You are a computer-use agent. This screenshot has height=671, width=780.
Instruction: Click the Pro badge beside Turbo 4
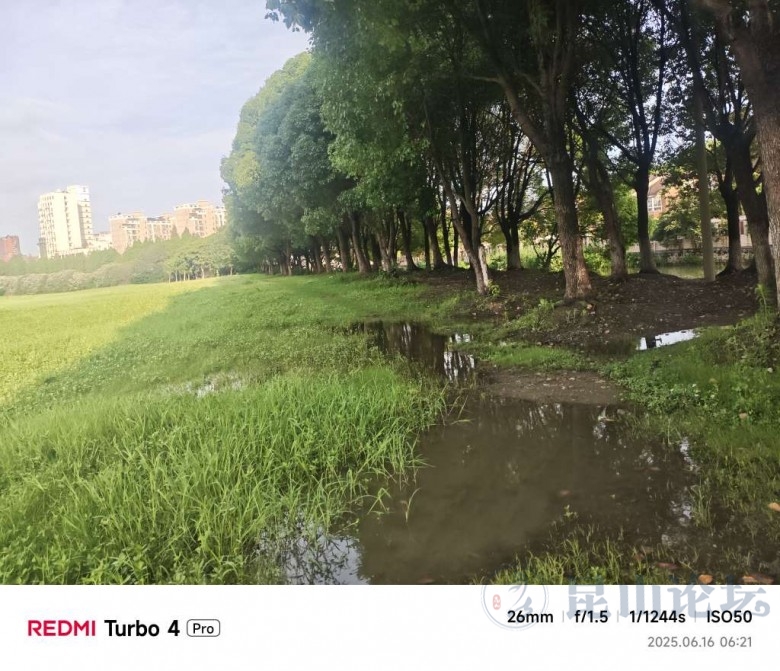pyautogui.click(x=203, y=629)
